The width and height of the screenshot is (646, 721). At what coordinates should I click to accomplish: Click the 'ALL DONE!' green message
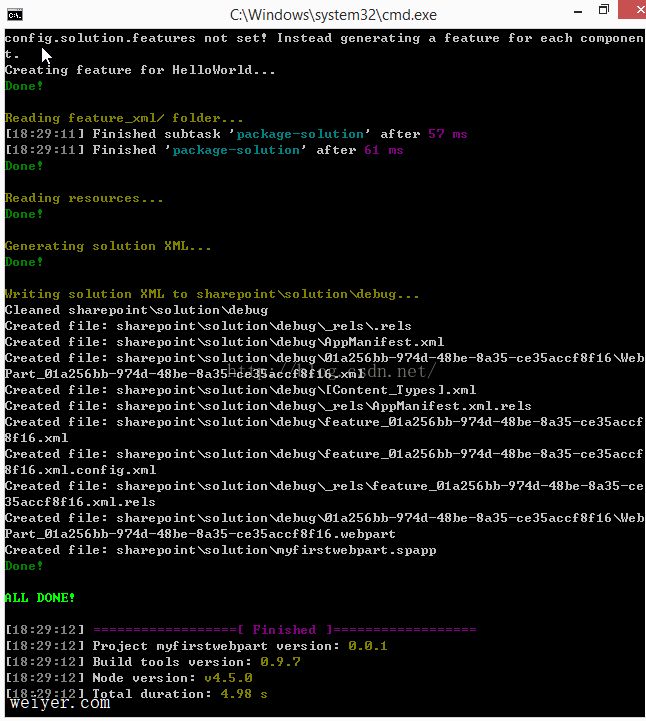click(40, 598)
